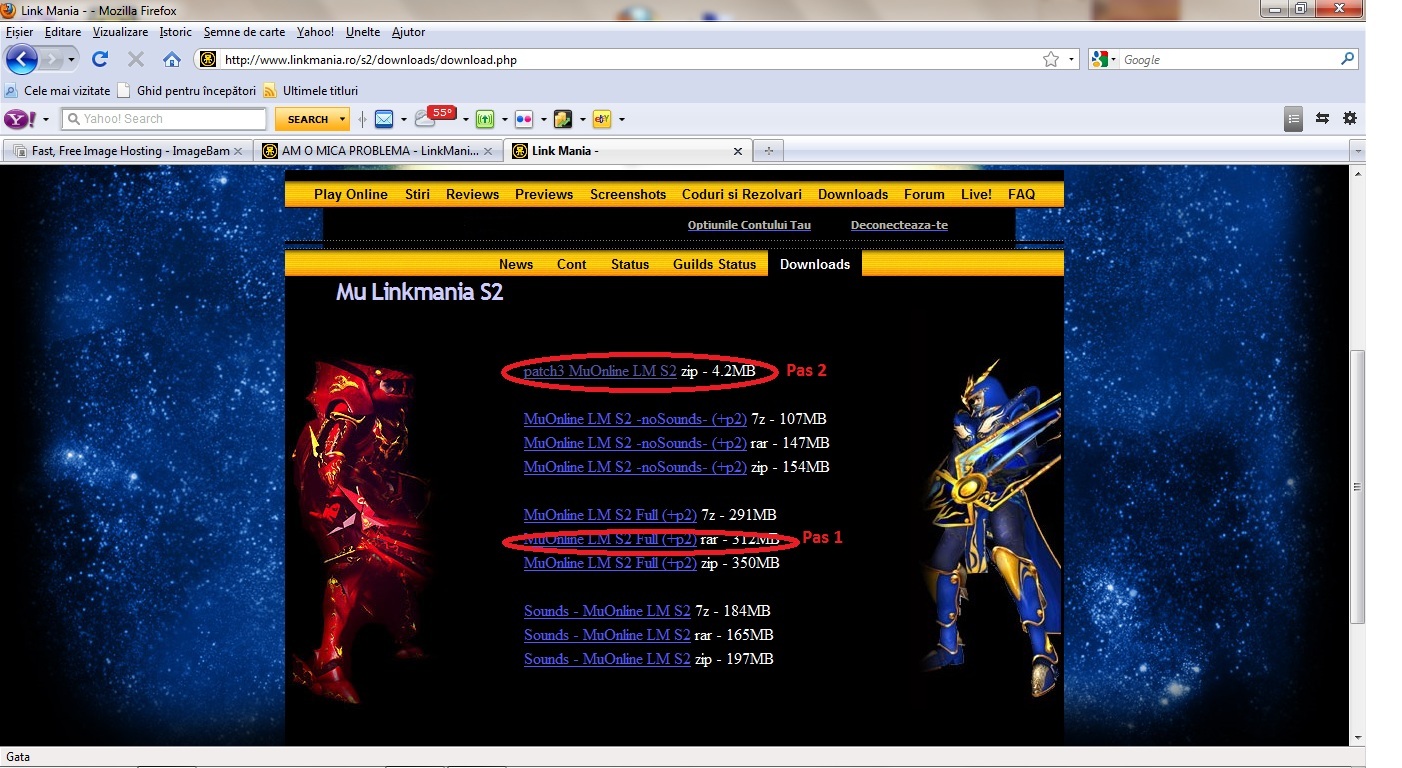Switch to the AM O MICA PROBLEMA tab

click(377, 151)
